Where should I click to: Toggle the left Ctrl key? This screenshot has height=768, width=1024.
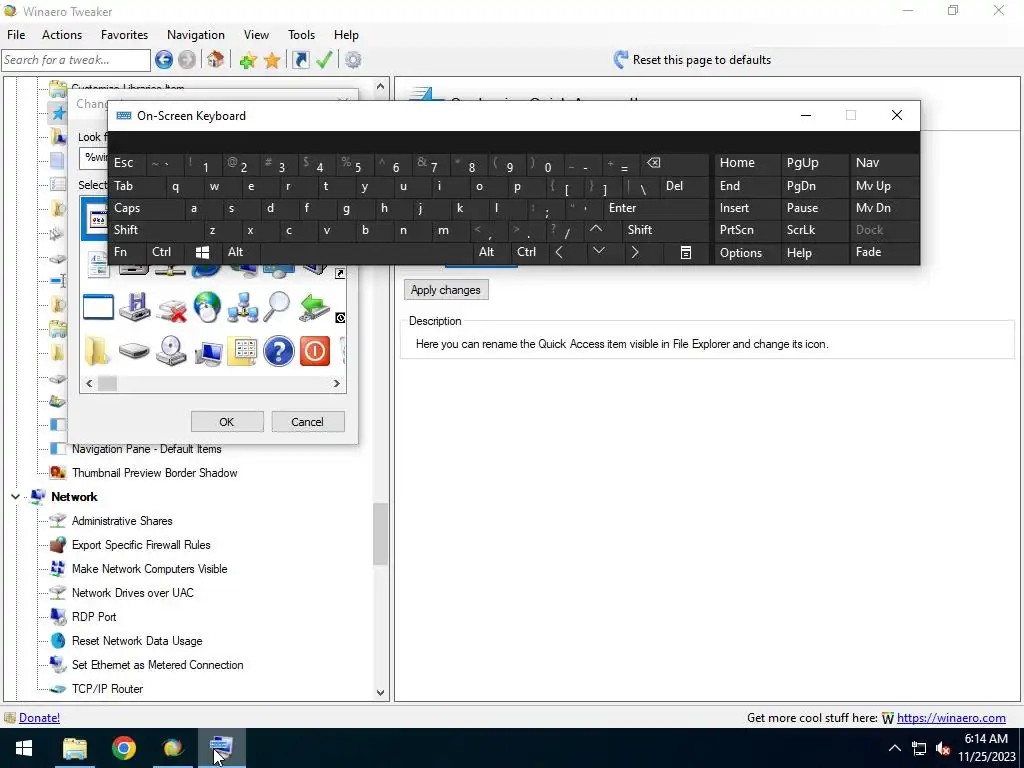pos(163,253)
